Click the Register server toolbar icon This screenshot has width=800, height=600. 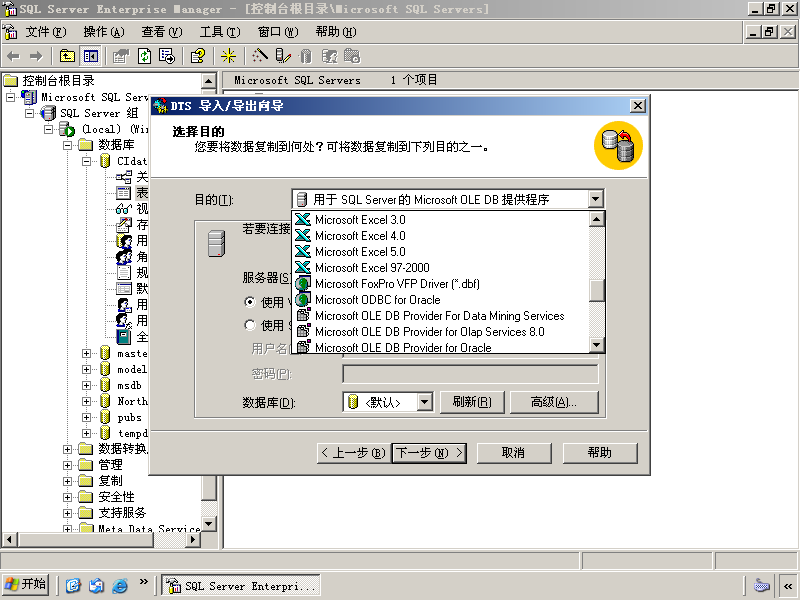coord(283,56)
